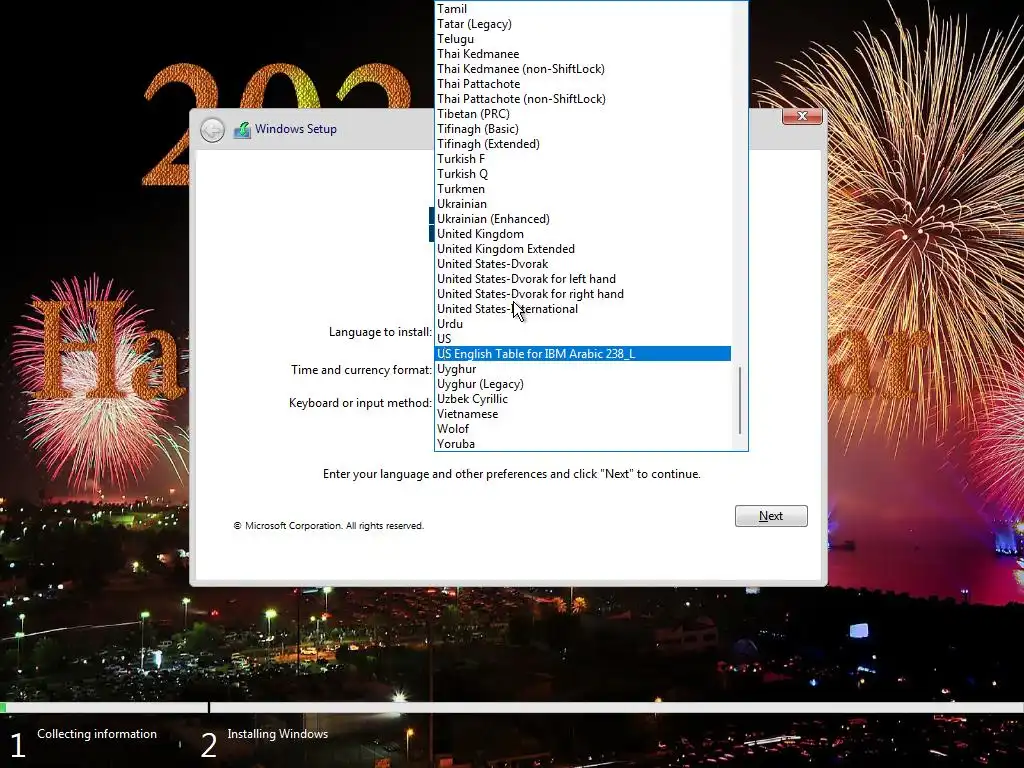Select Turkmen from the list
This screenshot has width=1024, height=768.
[x=583, y=189]
